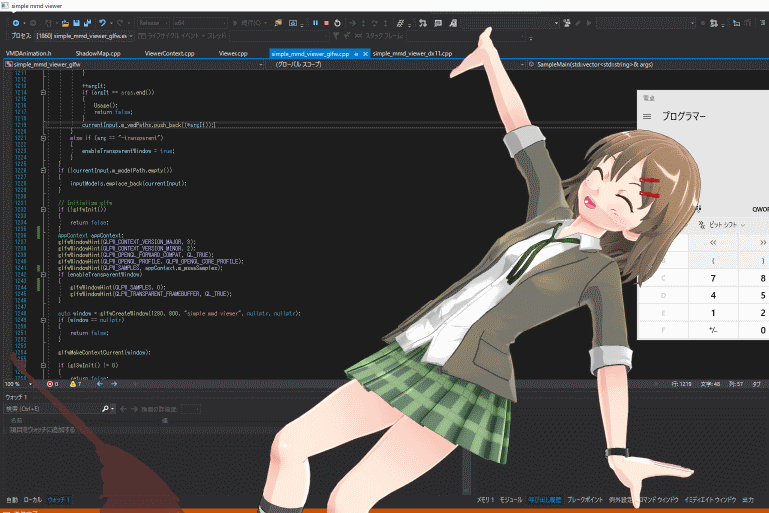The width and height of the screenshot is (769, 513).
Task: Click the watch search magnifier icon
Action: [x=105, y=409]
